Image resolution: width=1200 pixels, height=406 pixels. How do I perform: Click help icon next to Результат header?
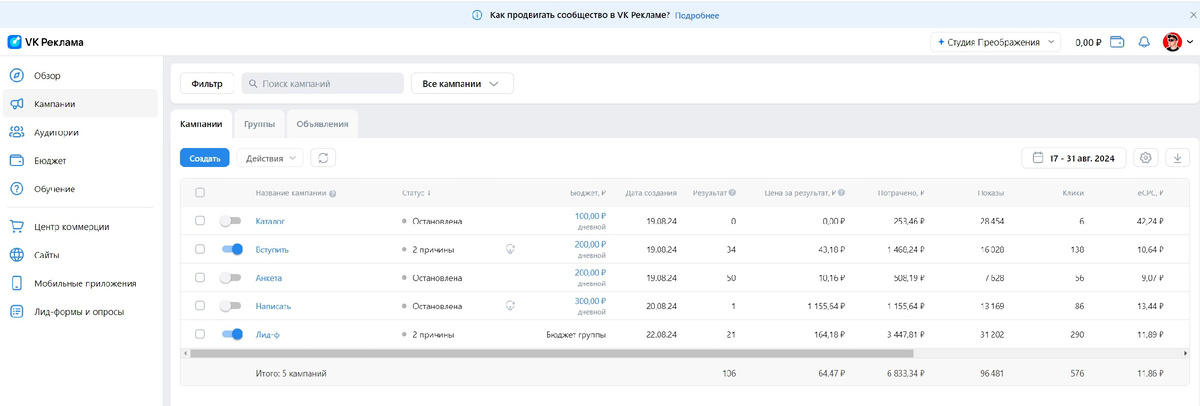pos(733,193)
